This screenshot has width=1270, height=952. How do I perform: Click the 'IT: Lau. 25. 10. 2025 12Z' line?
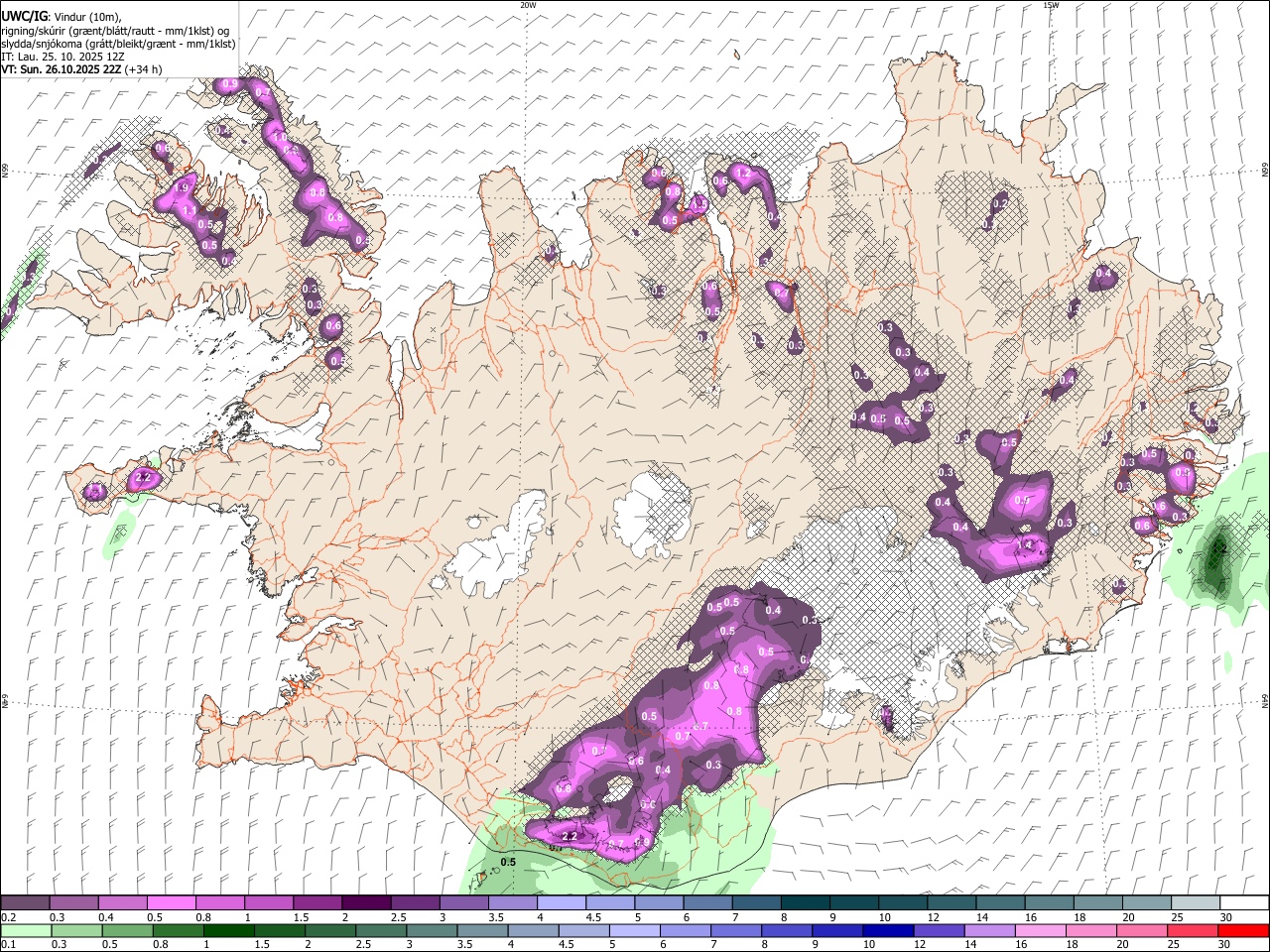point(63,57)
